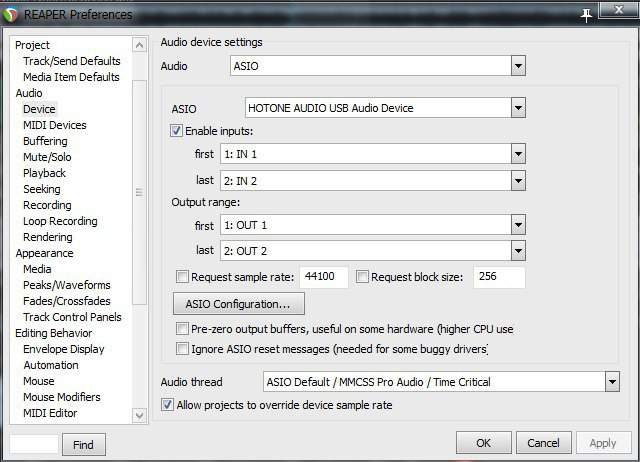
Task: Toggle Allow projects to override device sample rate
Action: coord(167,404)
